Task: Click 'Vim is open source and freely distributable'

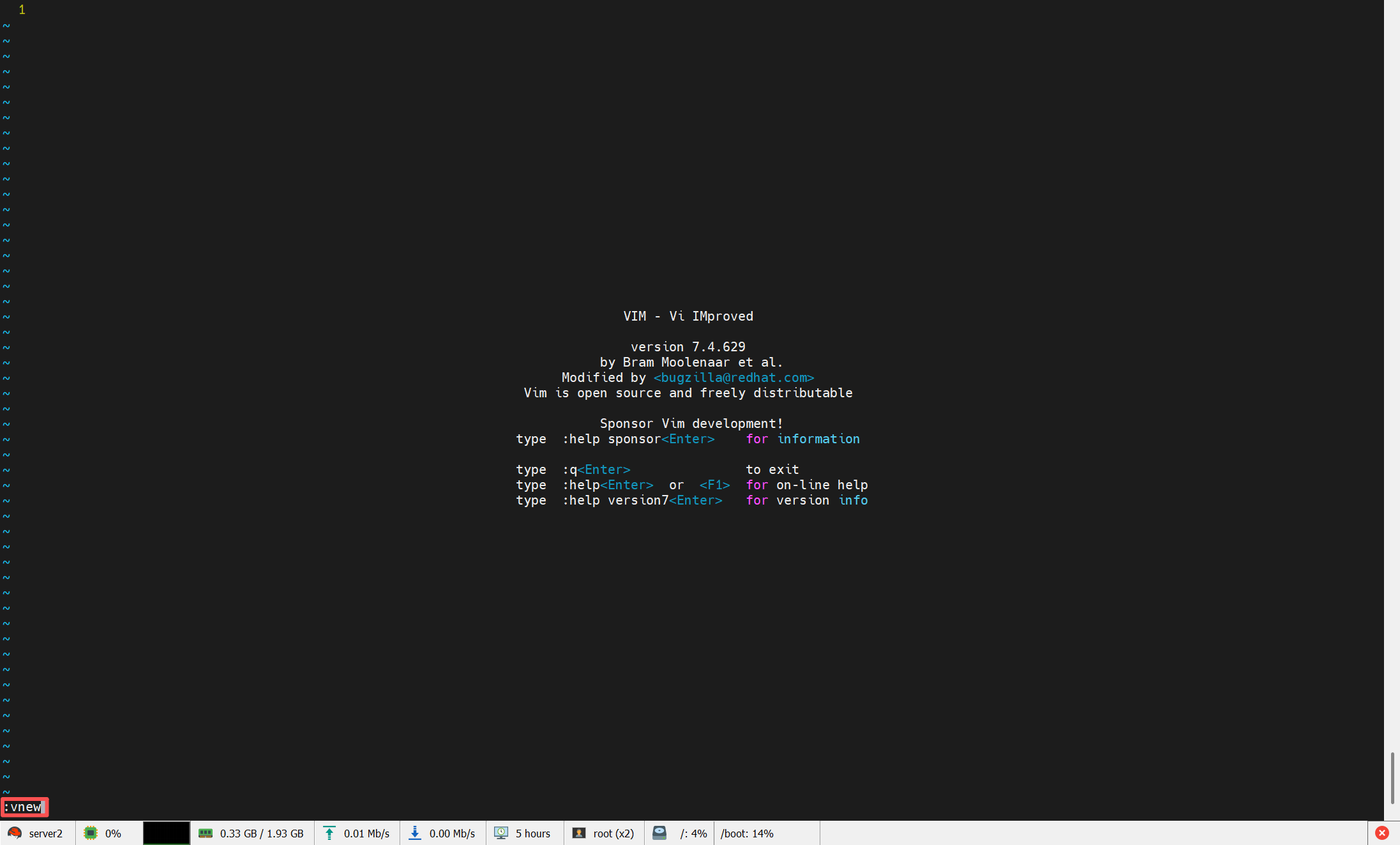Action: point(688,393)
